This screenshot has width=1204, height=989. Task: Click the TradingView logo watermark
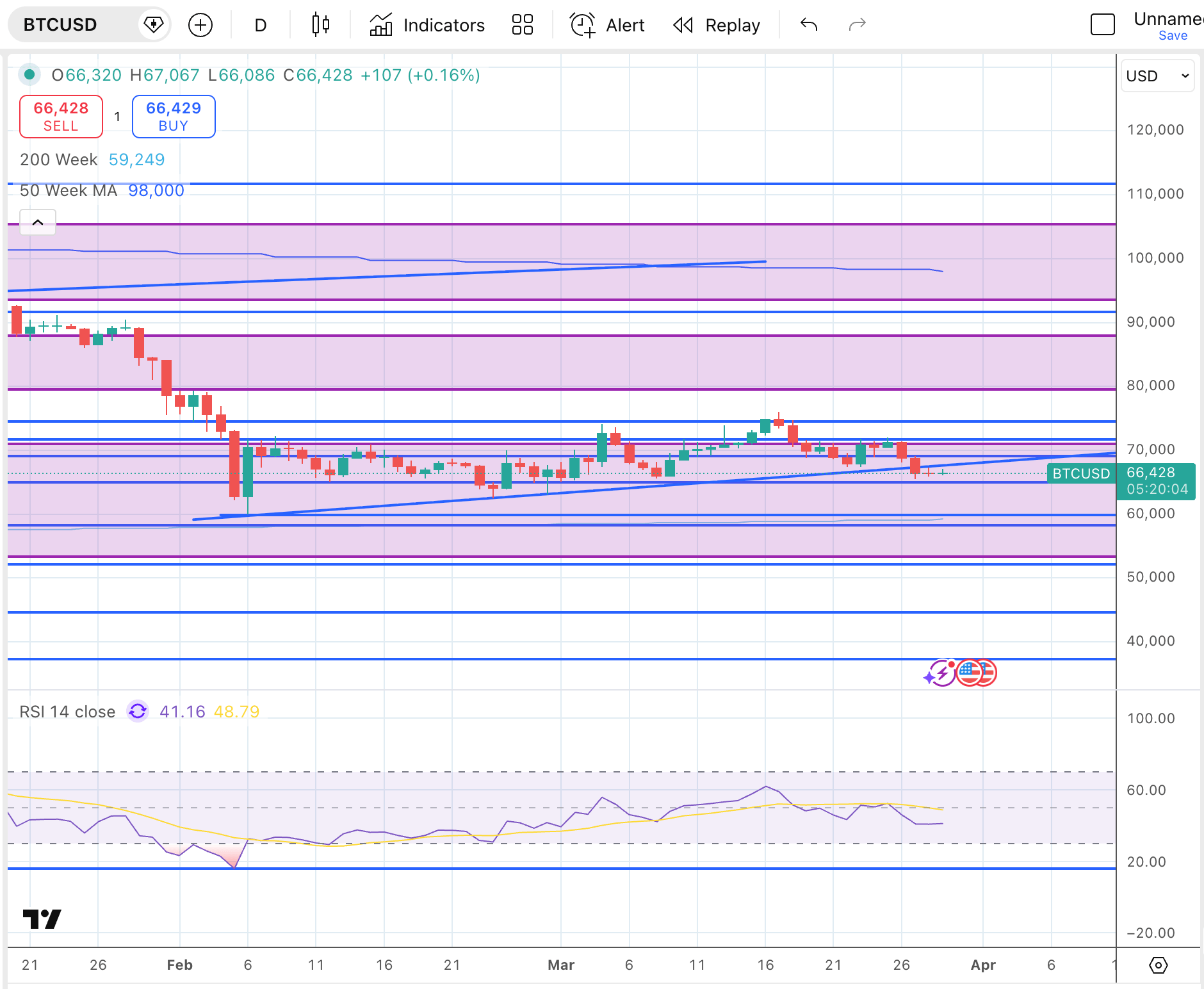(x=42, y=919)
